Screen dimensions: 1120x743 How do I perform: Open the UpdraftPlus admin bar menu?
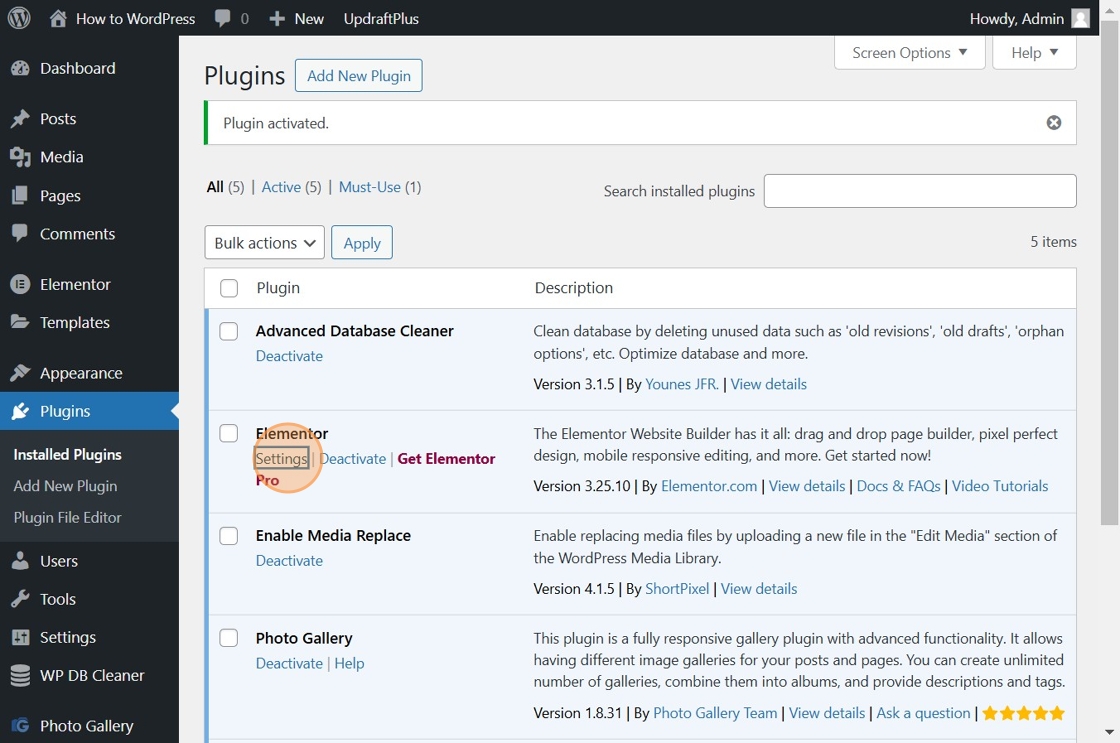(x=381, y=19)
